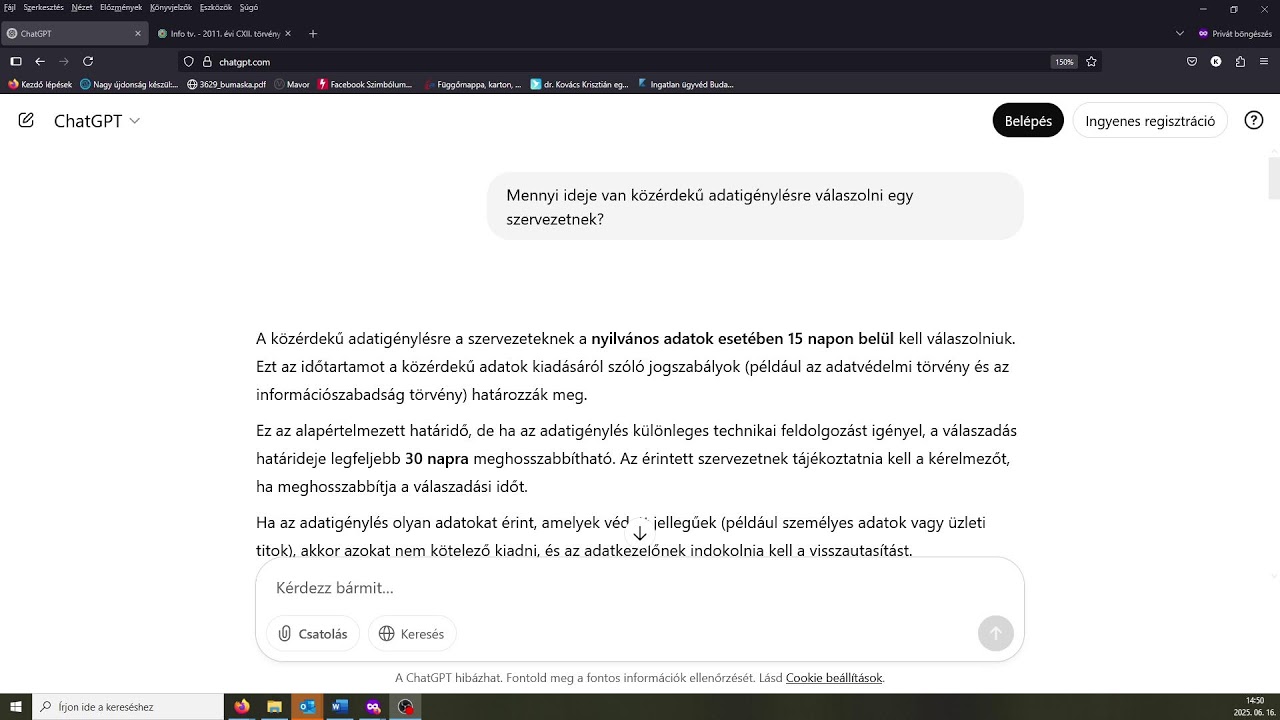Close the Info tv. browser tab
This screenshot has height=720, width=1280.
[289, 33]
